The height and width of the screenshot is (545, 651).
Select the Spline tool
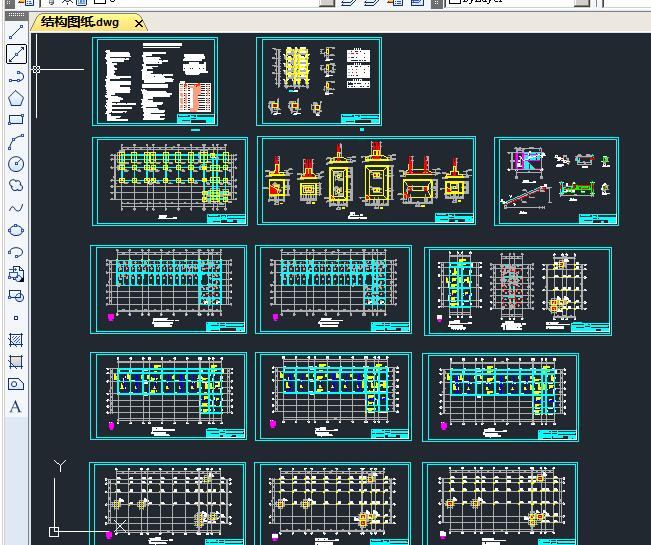click(16, 208)
